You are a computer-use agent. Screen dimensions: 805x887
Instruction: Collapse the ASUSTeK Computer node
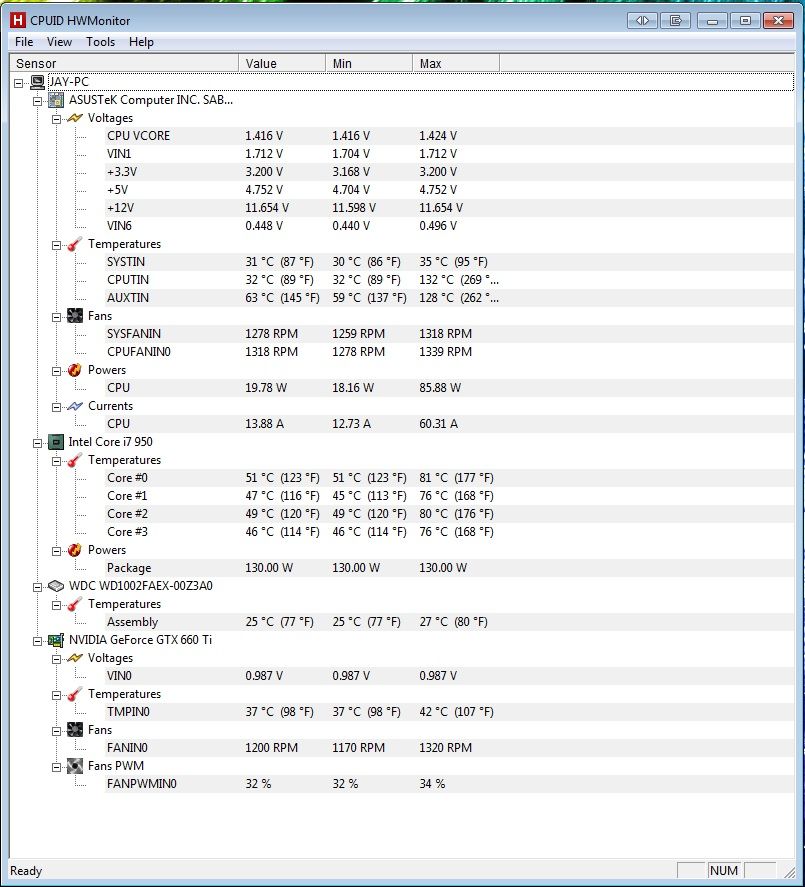pyautogui.click(x=37, y=101)
